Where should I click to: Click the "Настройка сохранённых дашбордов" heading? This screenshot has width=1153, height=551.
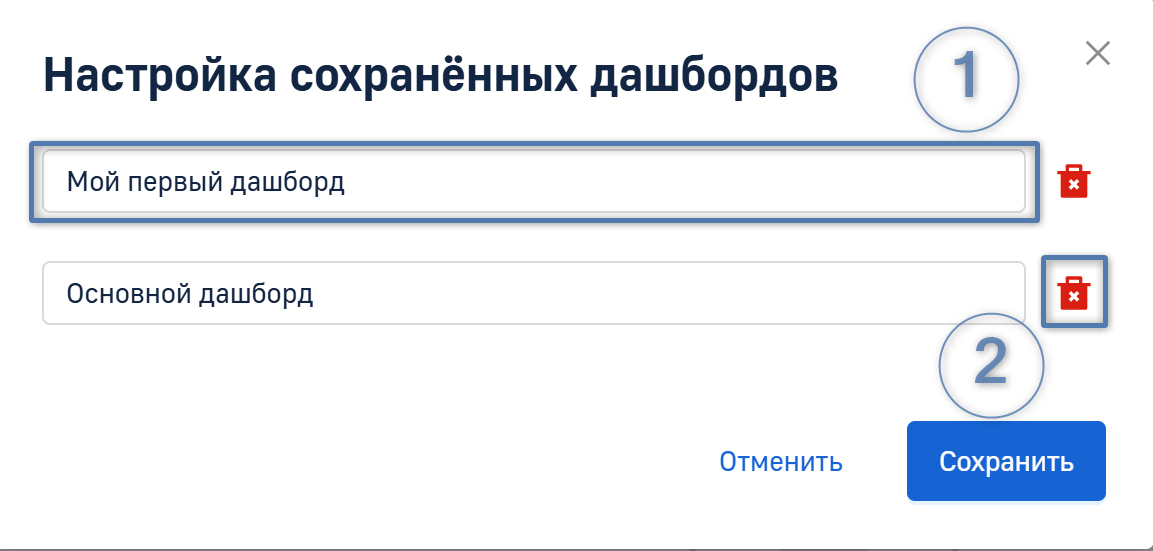(440, 77)
